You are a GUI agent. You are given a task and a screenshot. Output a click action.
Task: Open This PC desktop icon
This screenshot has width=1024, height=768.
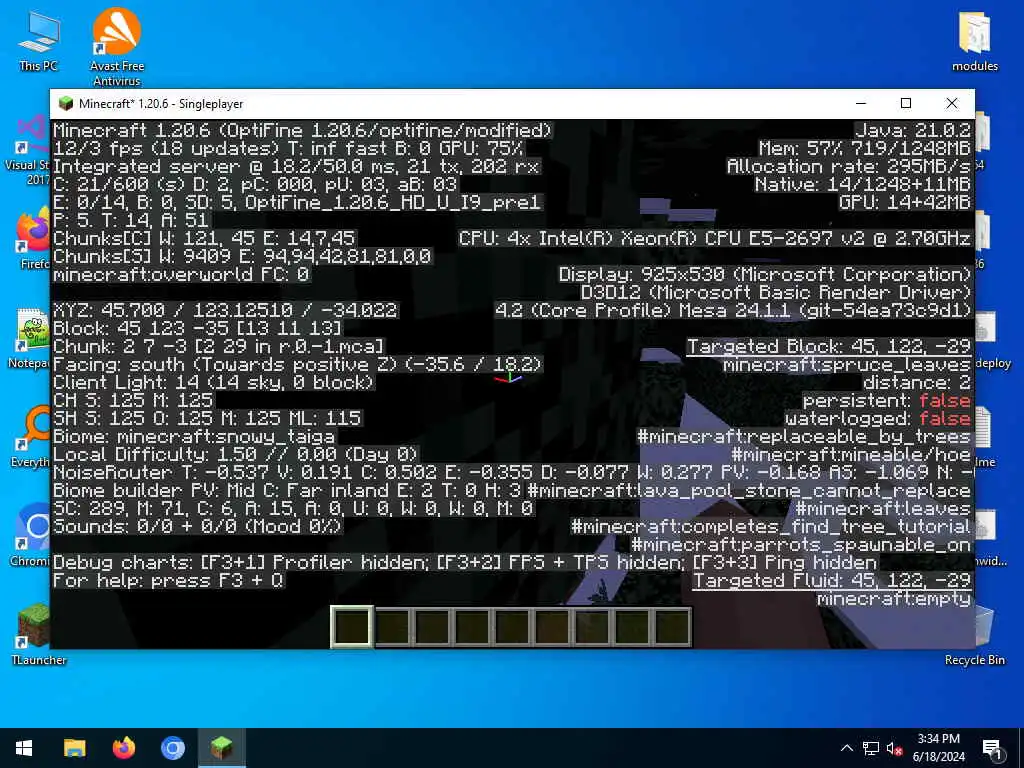coord(39,41)
